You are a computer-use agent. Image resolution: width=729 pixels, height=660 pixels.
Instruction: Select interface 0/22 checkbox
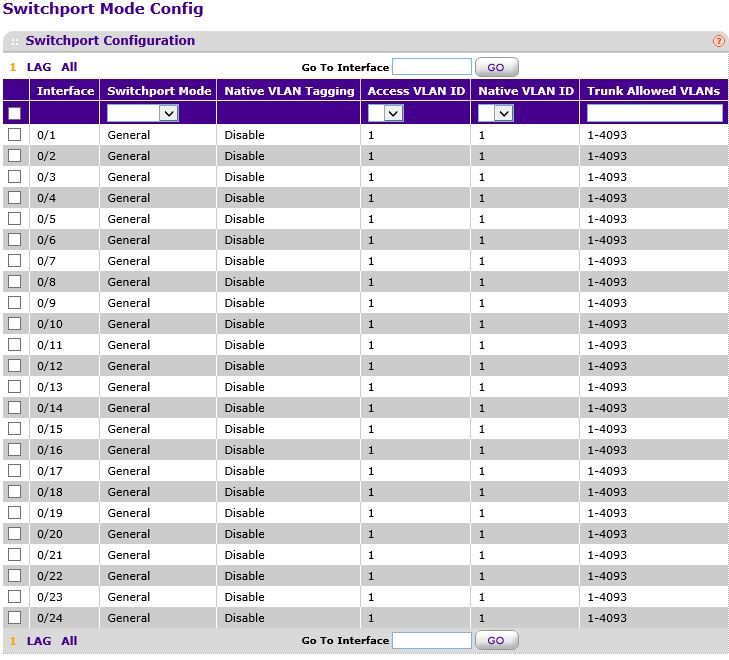[14, 575]
